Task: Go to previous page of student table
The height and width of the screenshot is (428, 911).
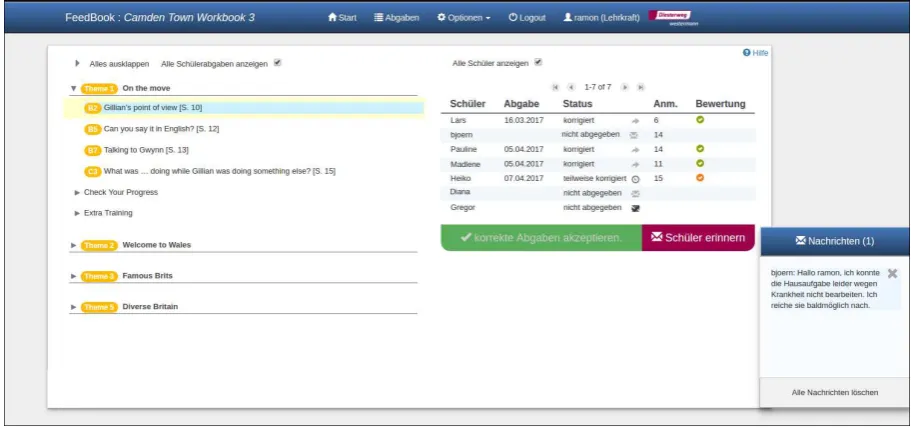Action: click(571, 87)
